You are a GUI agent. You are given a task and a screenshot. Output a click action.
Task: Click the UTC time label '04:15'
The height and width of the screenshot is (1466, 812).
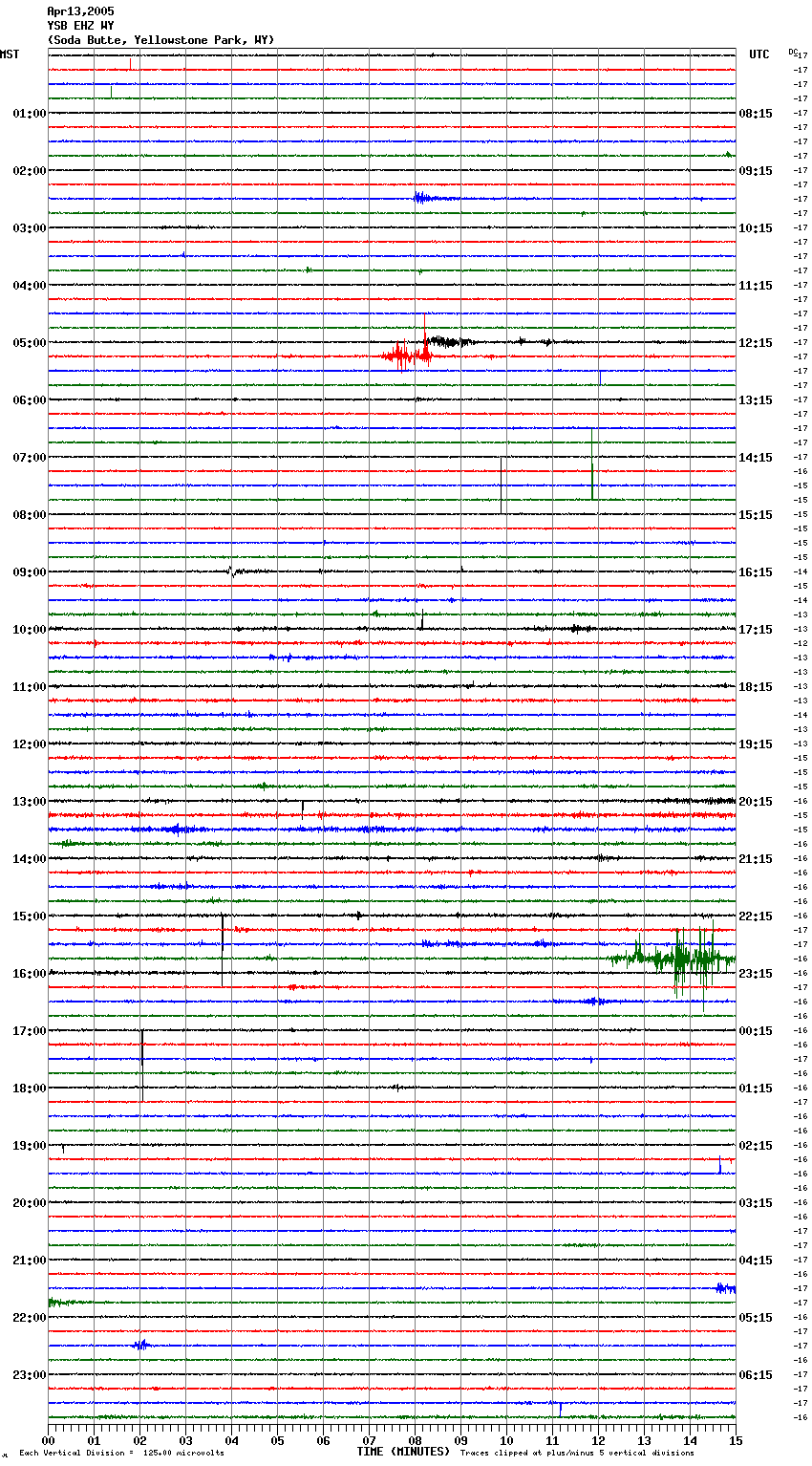coord(756,1261)
